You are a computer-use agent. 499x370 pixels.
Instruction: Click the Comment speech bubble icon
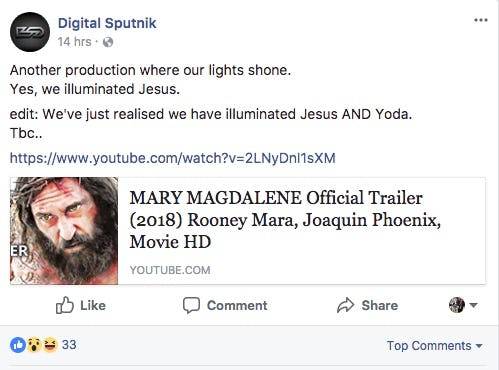pos(191,305)
